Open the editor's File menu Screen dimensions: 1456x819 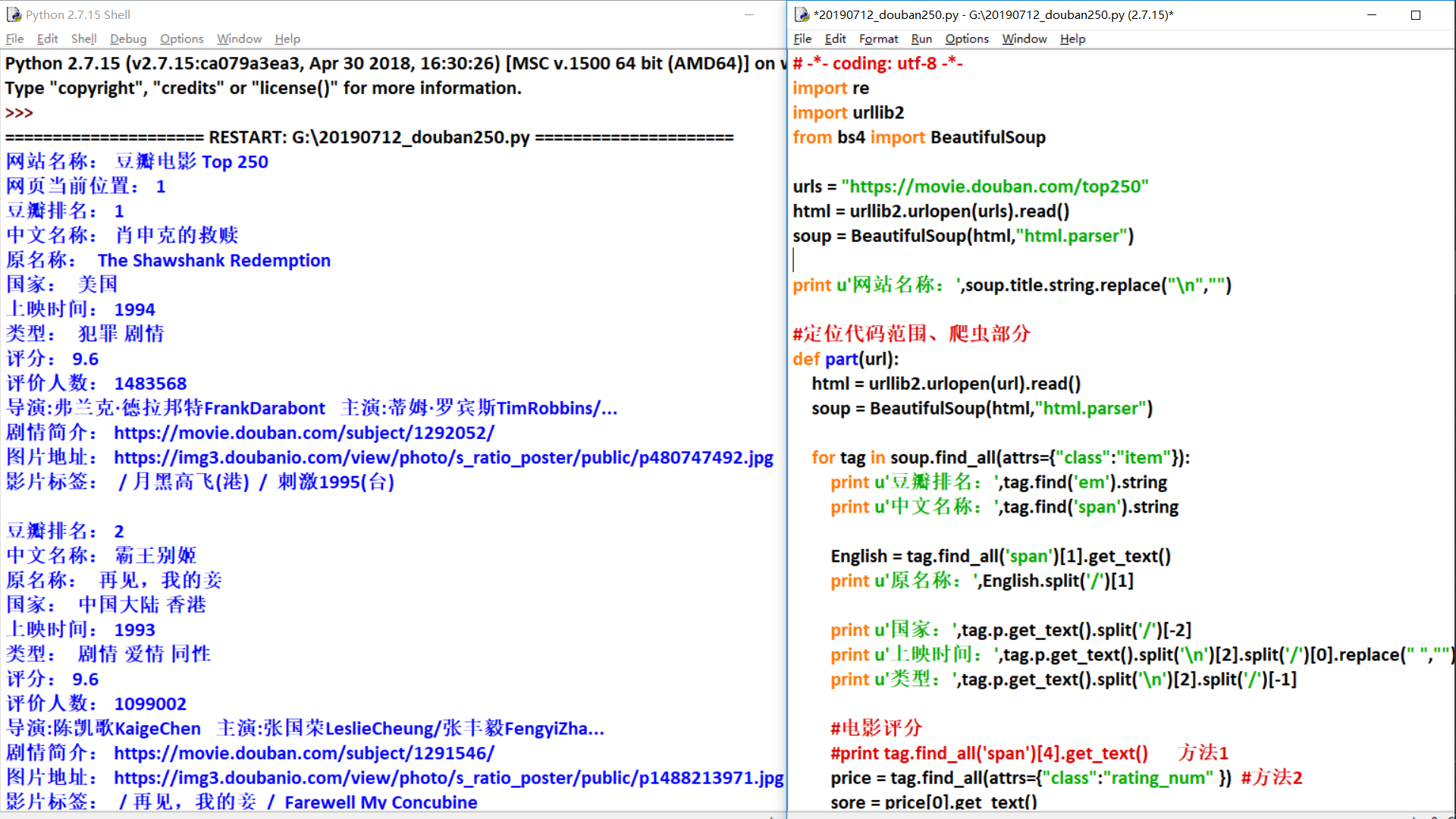click(802, 39)
